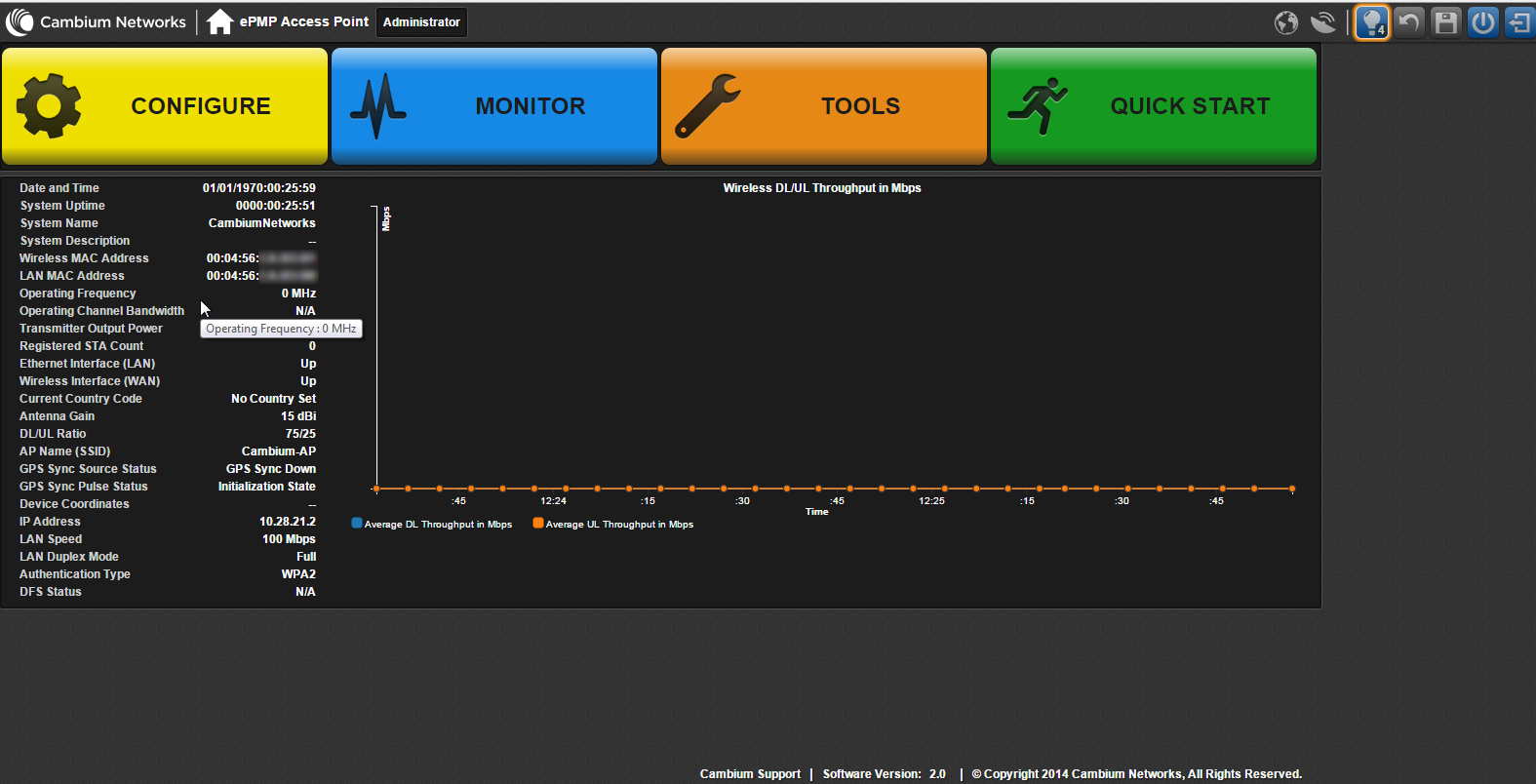
Task: Select the Initialization State value
Action: point(267,487)
